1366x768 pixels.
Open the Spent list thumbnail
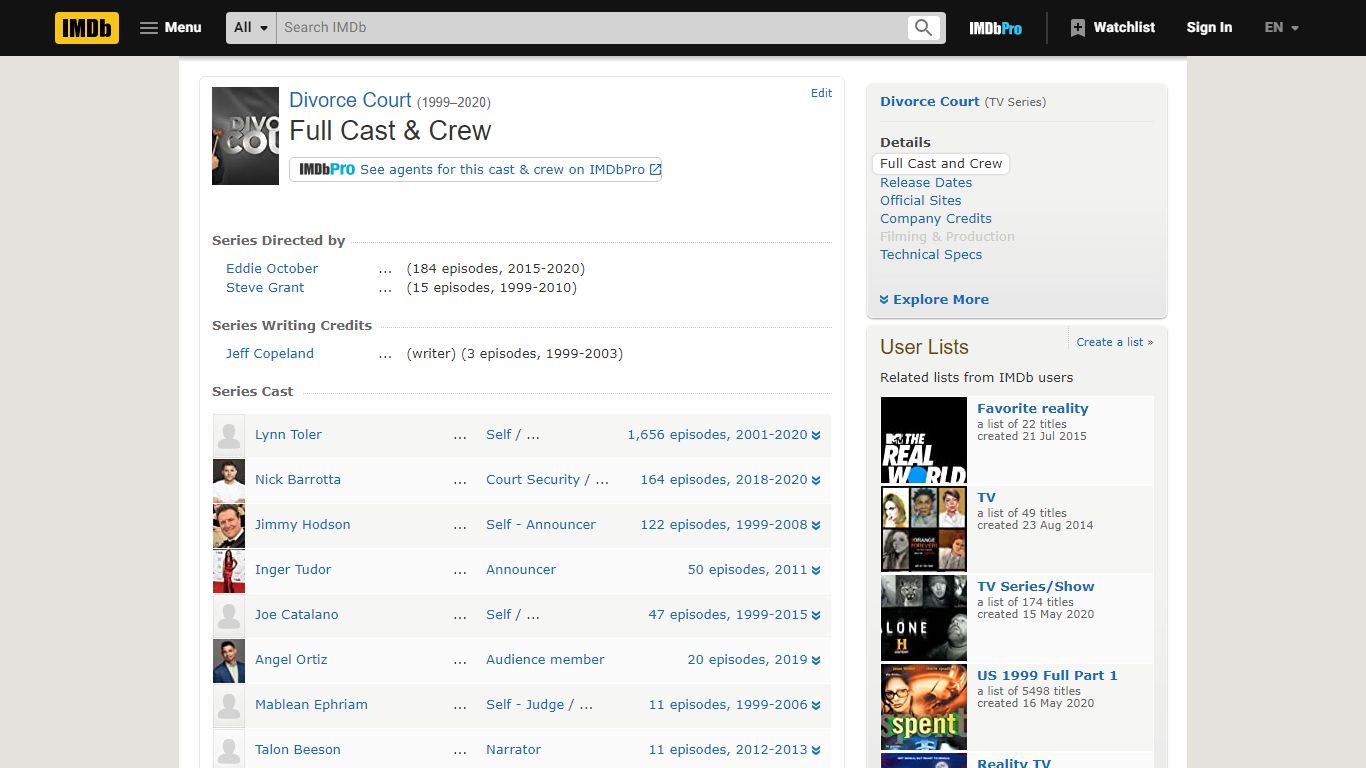click(924, 708)
